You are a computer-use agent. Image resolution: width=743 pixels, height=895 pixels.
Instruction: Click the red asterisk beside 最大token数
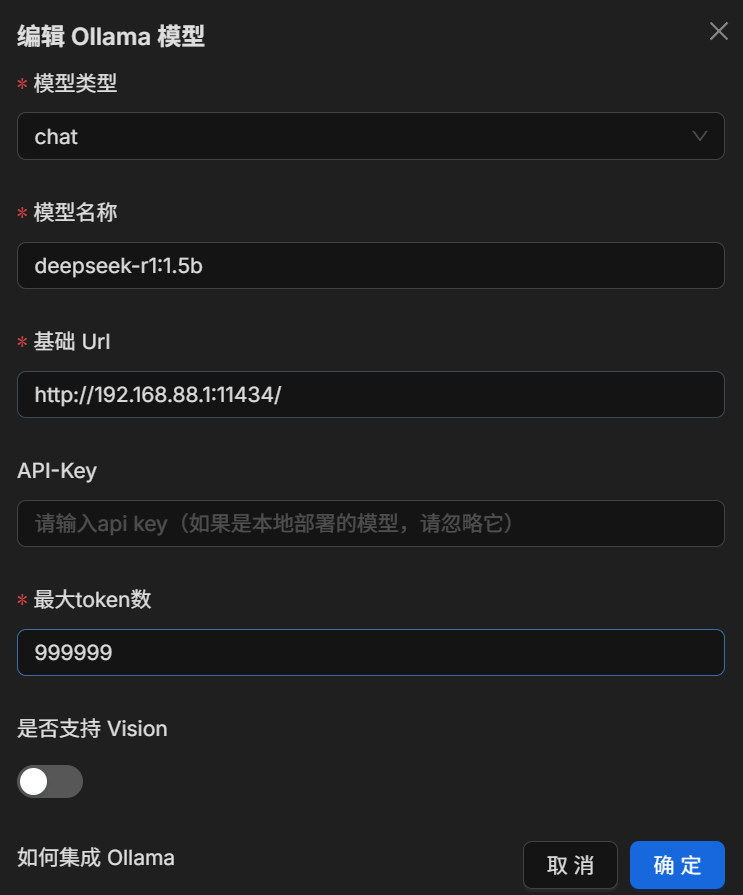22,601
